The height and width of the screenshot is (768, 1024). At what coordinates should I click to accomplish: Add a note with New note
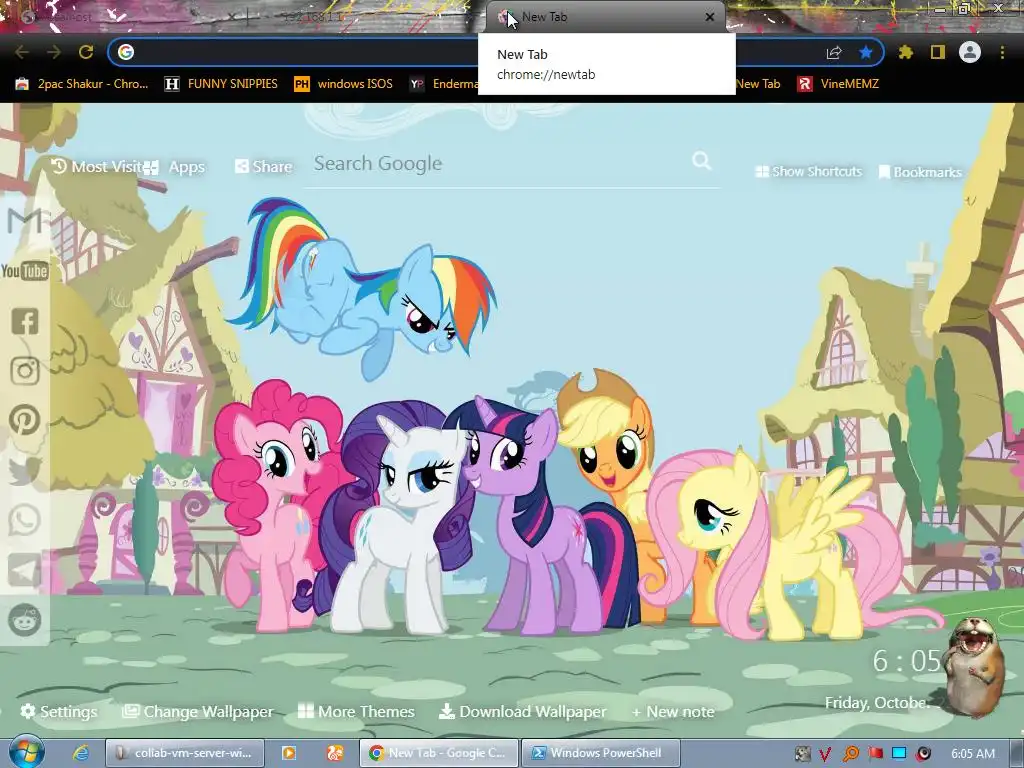[x=673, y=712]
